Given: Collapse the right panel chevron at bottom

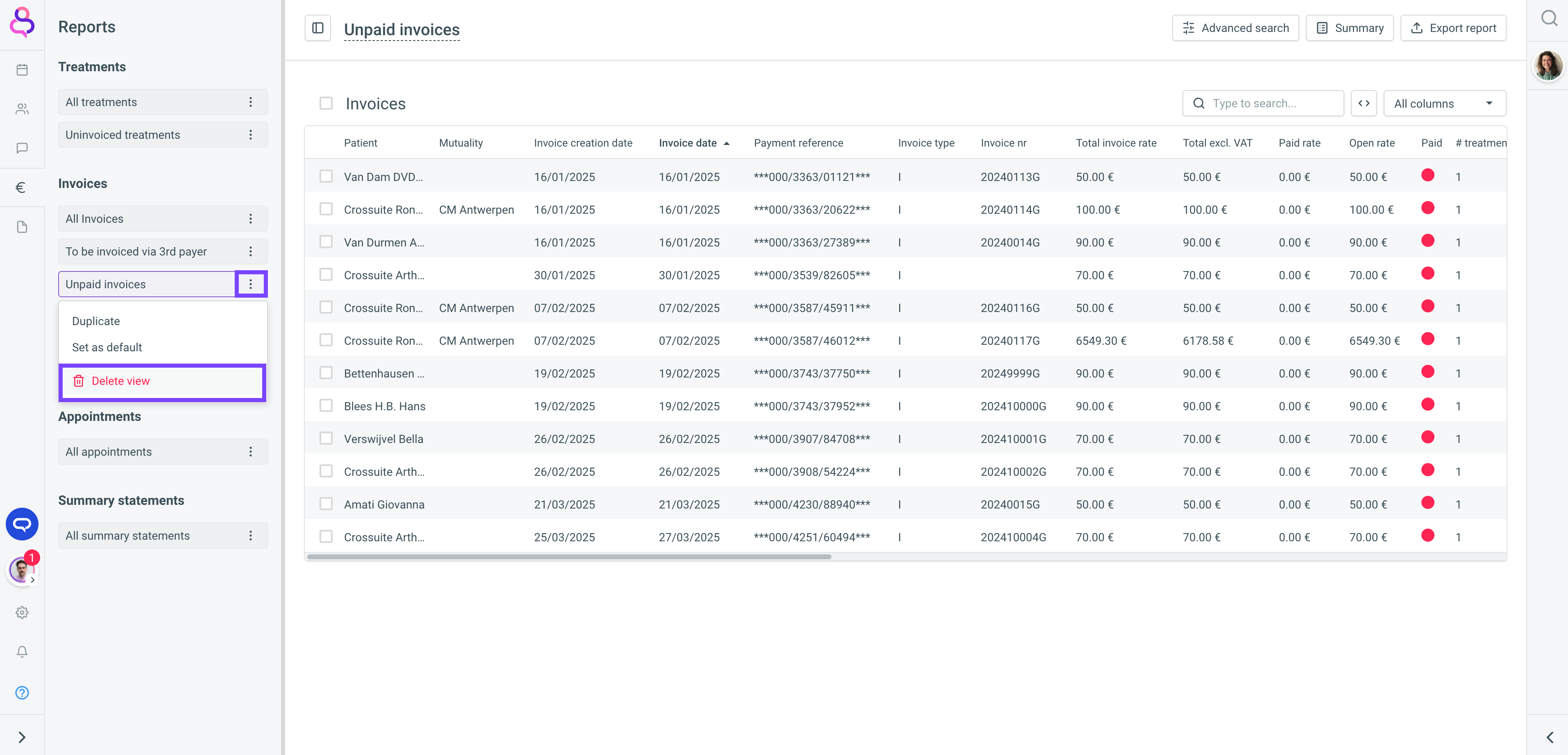Looking at the screenshot, I should pyautogui.click(x=1550, y=737).
